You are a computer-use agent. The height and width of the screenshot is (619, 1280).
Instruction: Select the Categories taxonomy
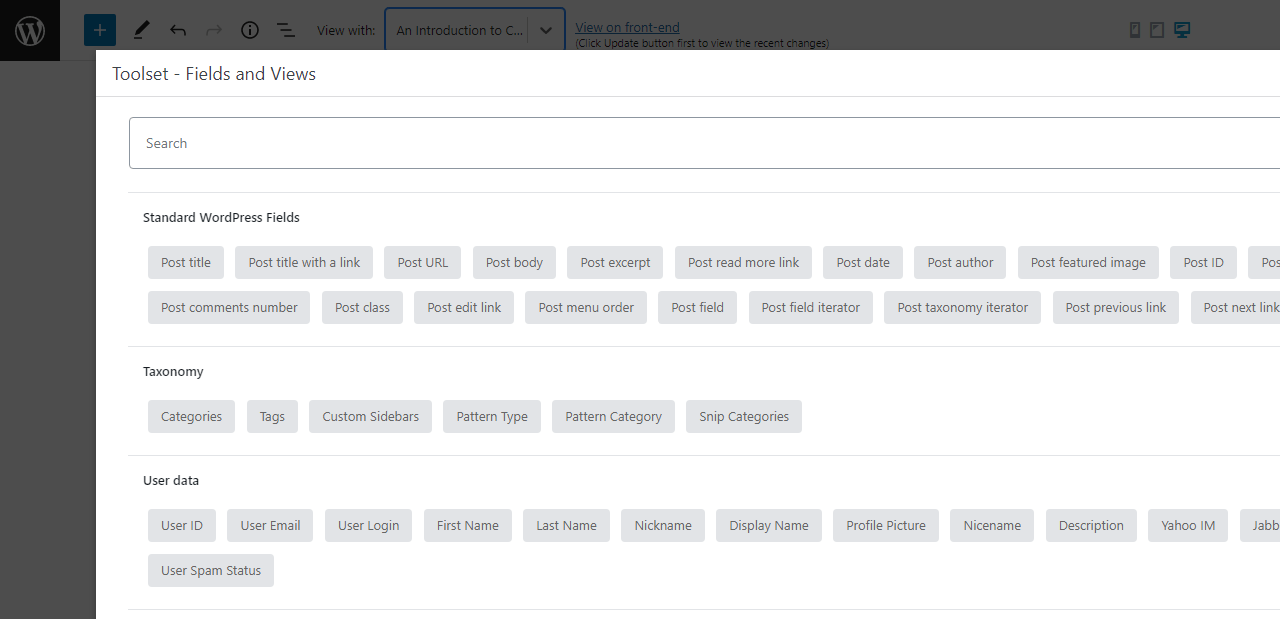point(191,416)
